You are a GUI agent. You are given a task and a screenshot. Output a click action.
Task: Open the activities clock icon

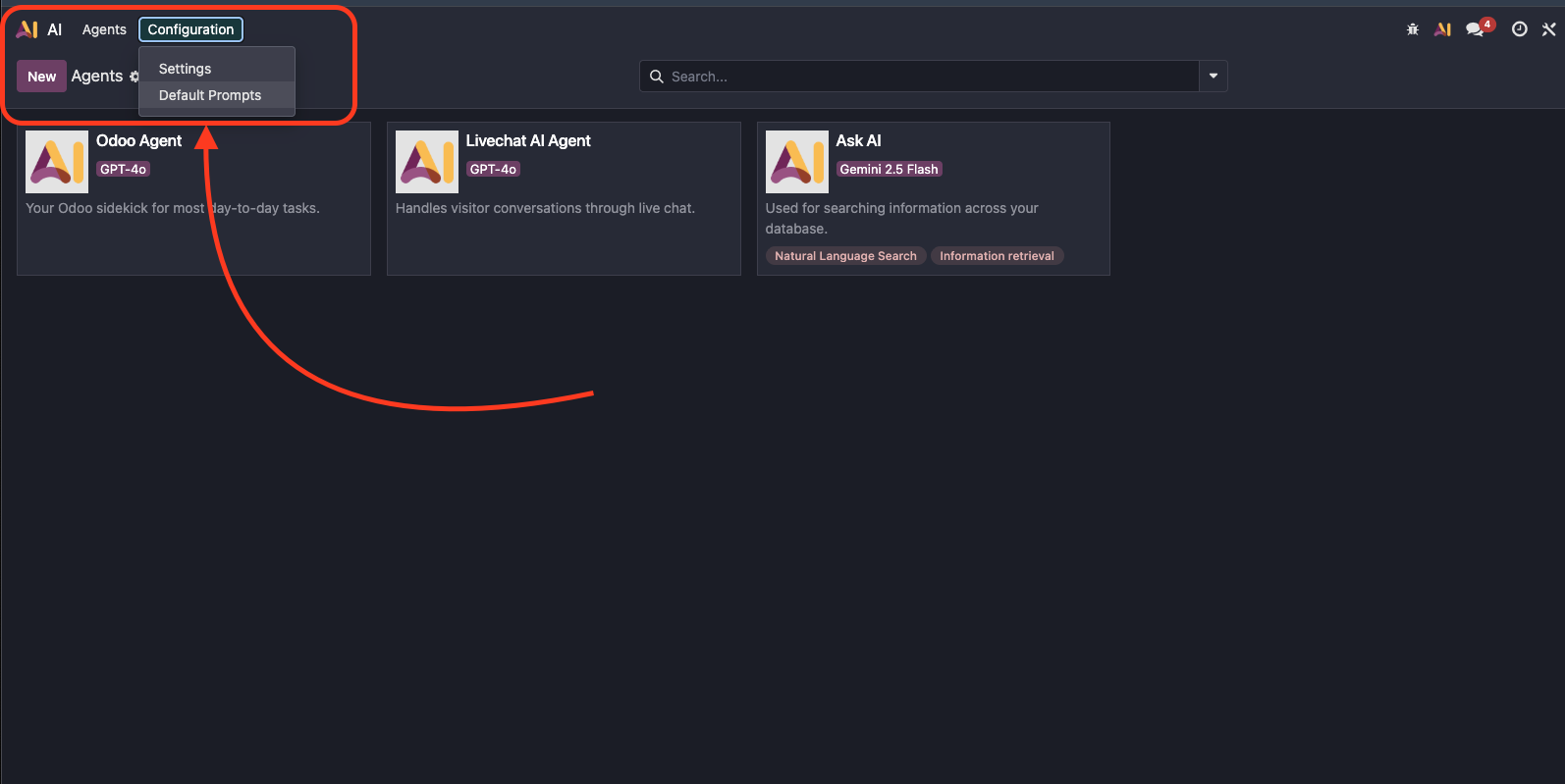click(1519, 29)
